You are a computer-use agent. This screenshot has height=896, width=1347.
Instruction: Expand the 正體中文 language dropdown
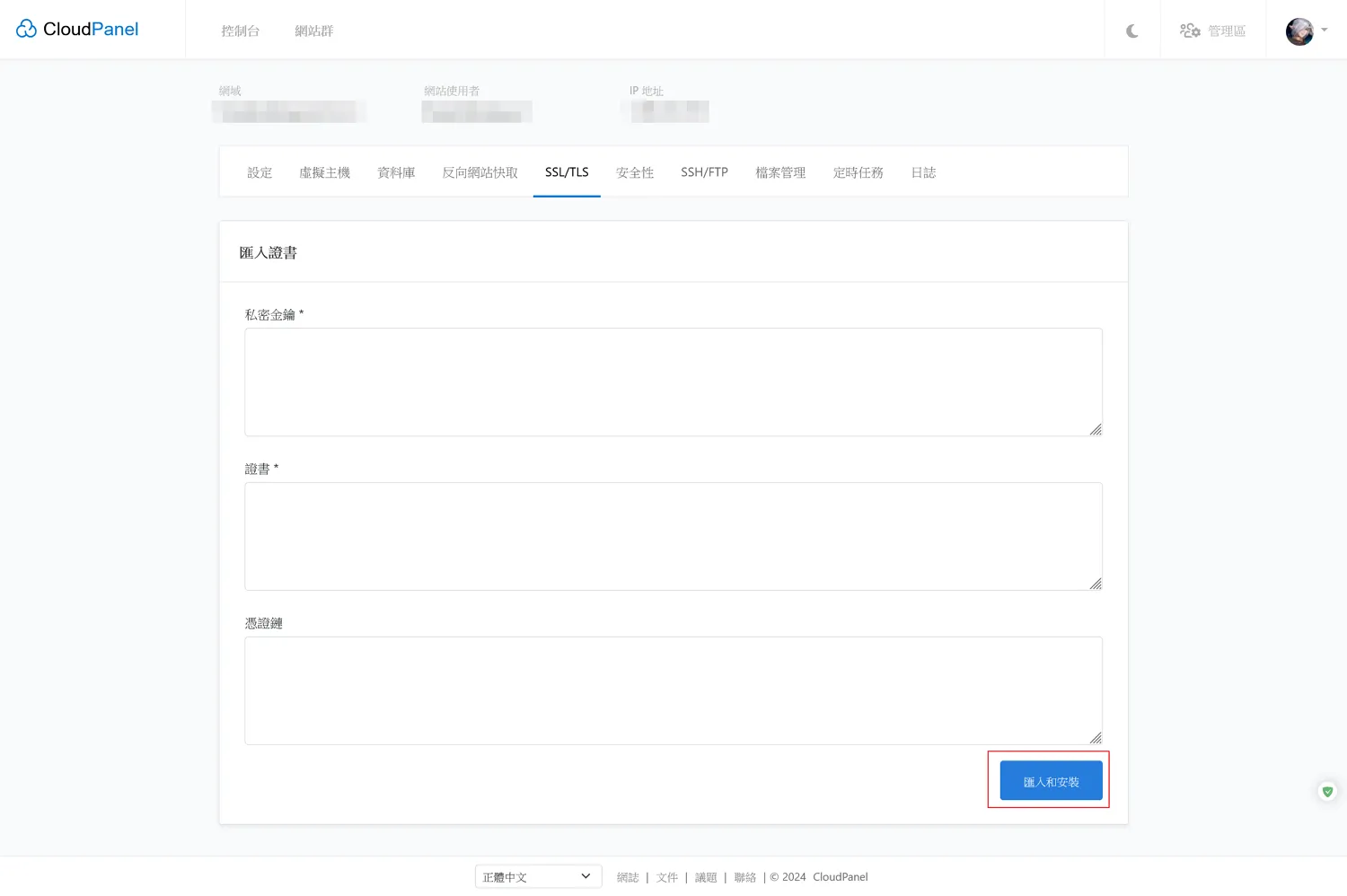point(537,877)
